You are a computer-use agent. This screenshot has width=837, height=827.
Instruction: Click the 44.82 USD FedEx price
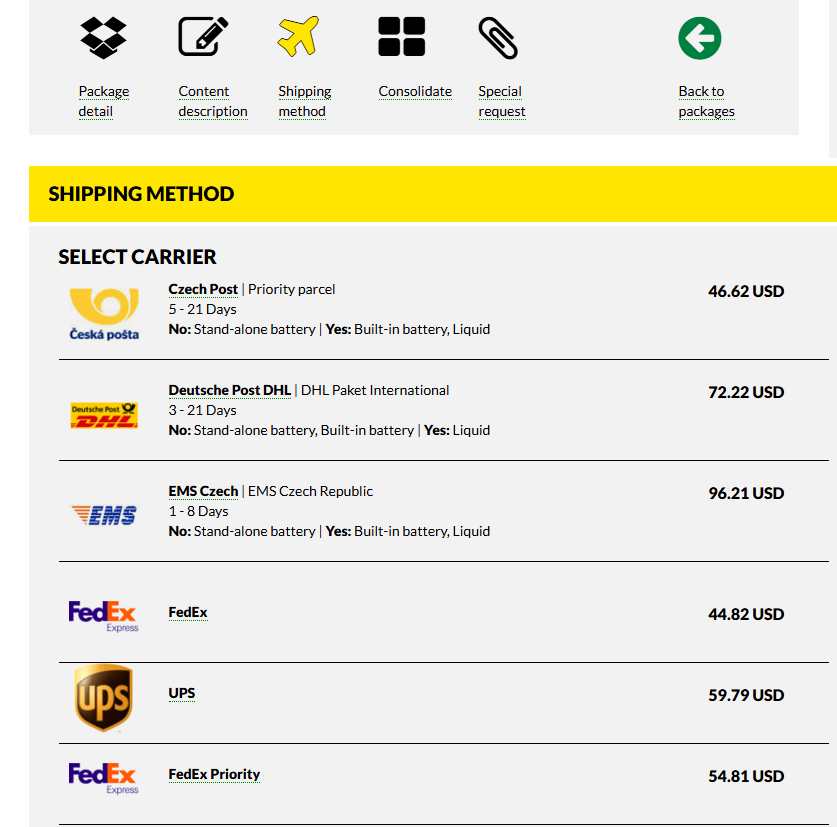pos(746,614)
